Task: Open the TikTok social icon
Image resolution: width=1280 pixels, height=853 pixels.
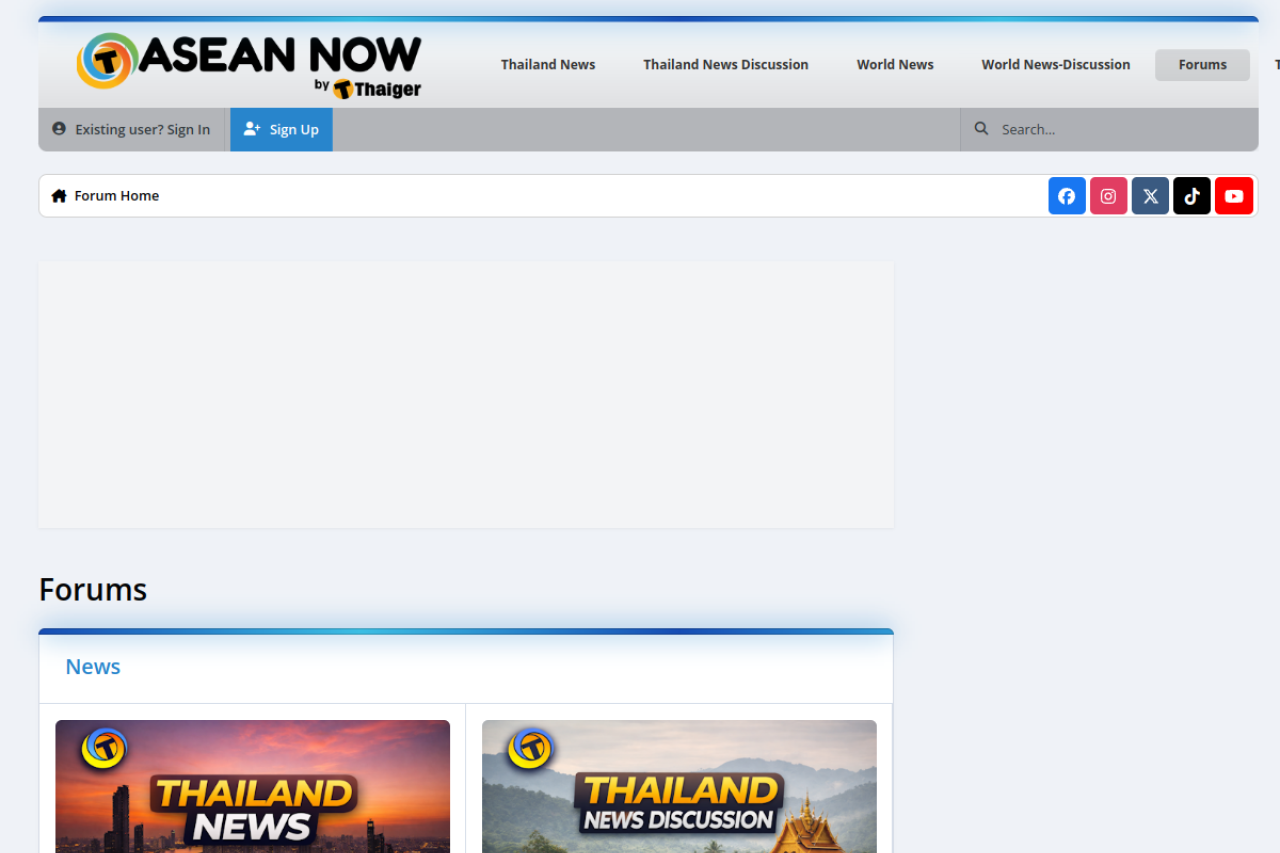Action: point(1192,196)
